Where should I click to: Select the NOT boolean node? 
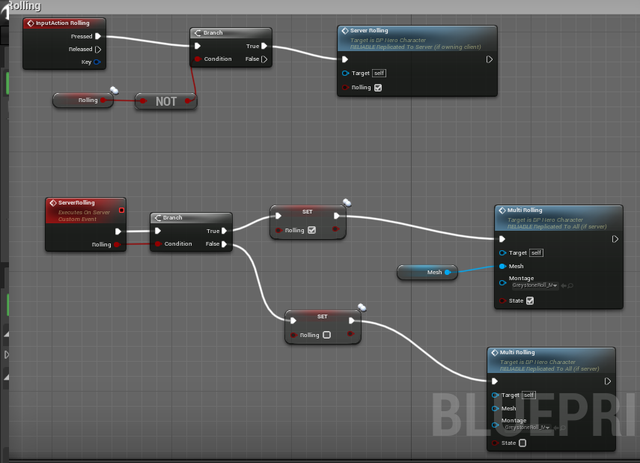tap(166, 101)
